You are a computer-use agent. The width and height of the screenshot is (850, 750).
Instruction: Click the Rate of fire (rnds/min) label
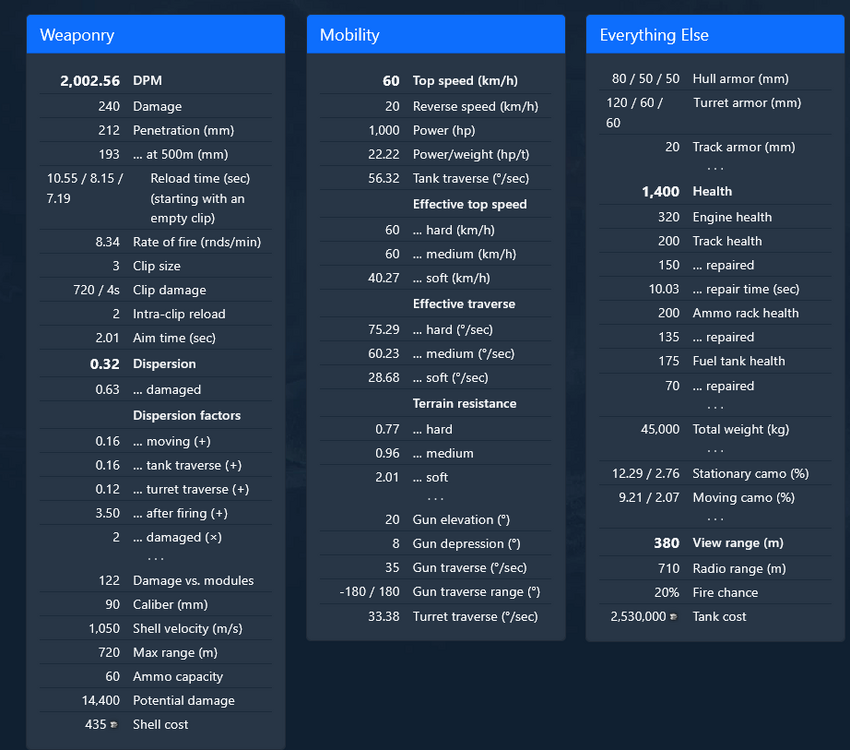click(197, 242)
